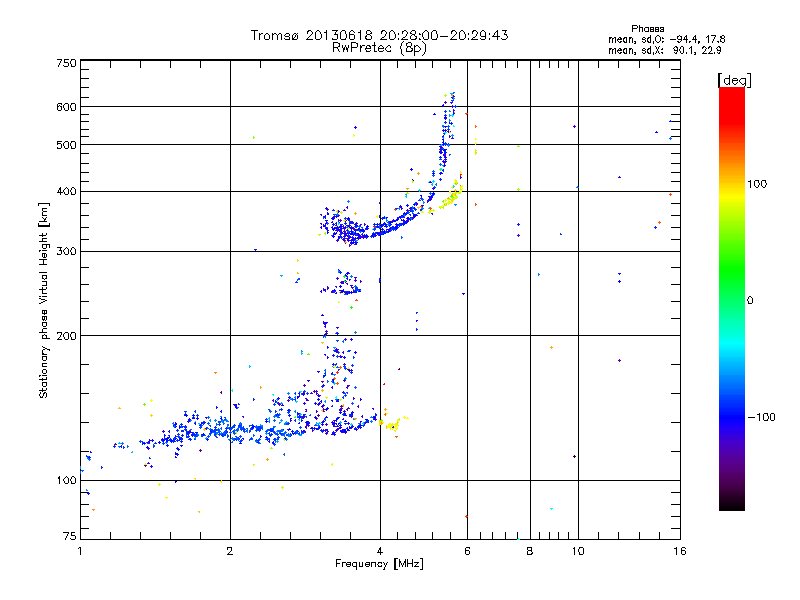
Task: Click the y-axis tick label '750'
Action: coord(66,63)
